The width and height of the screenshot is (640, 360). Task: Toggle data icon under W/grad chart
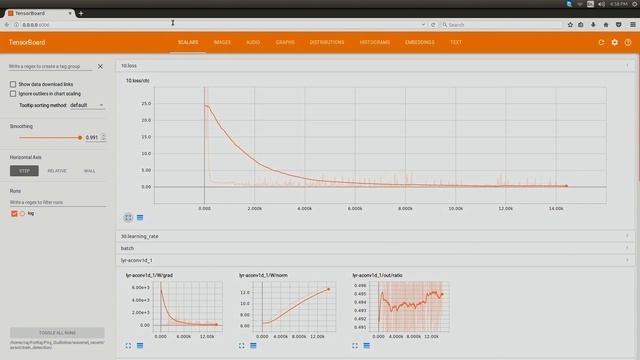(x=140, y=345)
